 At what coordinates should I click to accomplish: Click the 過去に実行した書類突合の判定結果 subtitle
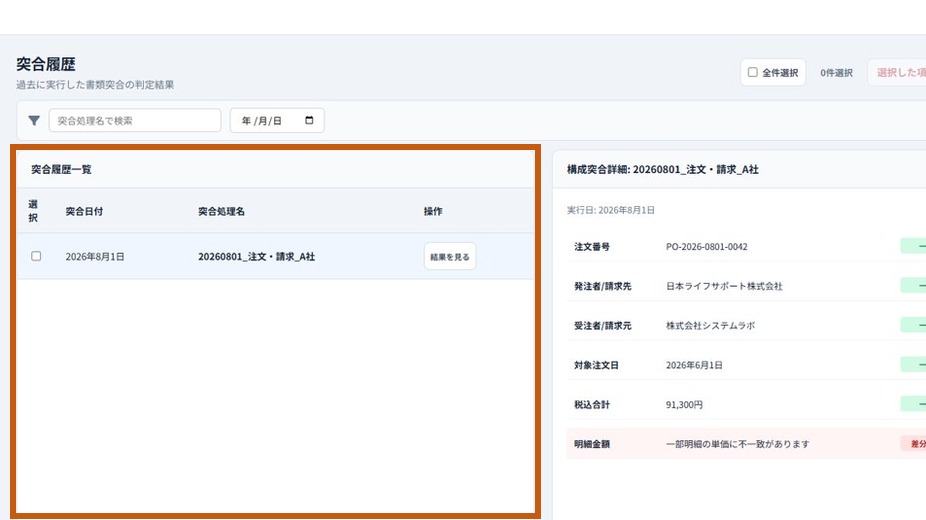point(95,84)
